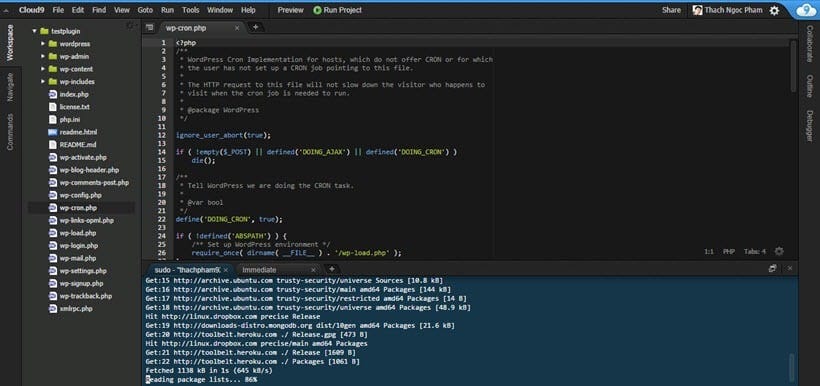Image resolution: width=820 pixels, height=386 pixels.
Task: Open Thach Ngoc Pham user menu
Action: click(727, 10)
